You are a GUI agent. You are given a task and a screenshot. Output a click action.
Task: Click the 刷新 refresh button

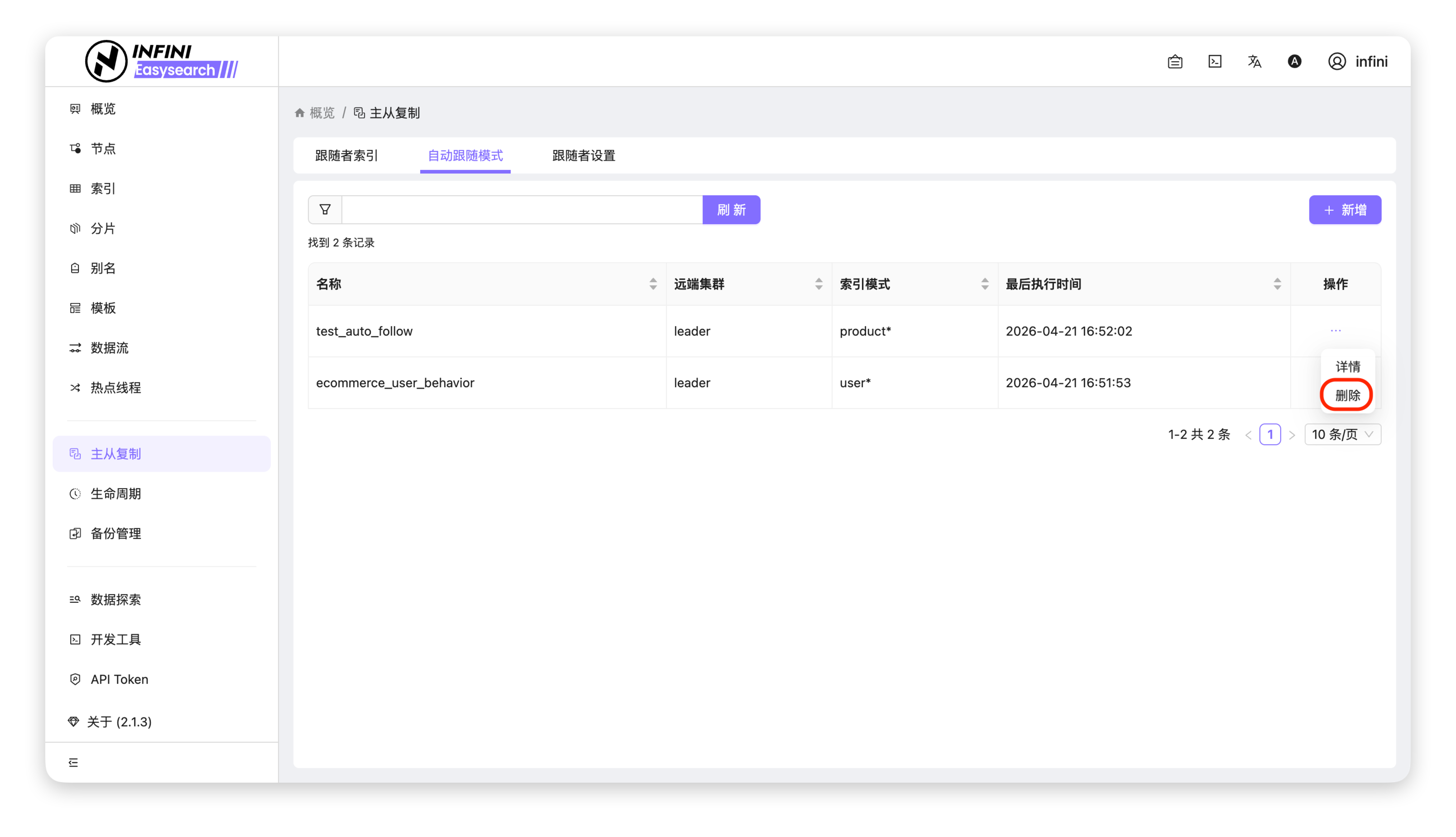click(731, 210)
